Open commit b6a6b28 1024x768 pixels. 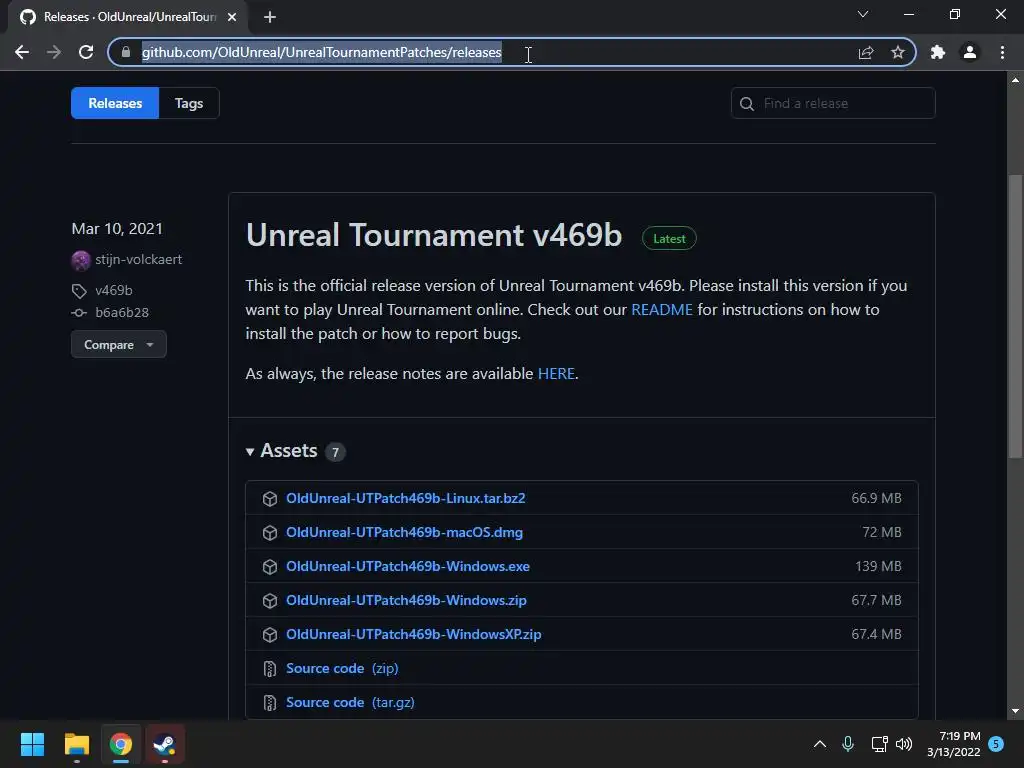pyautogui.click(x=122, y=312)
